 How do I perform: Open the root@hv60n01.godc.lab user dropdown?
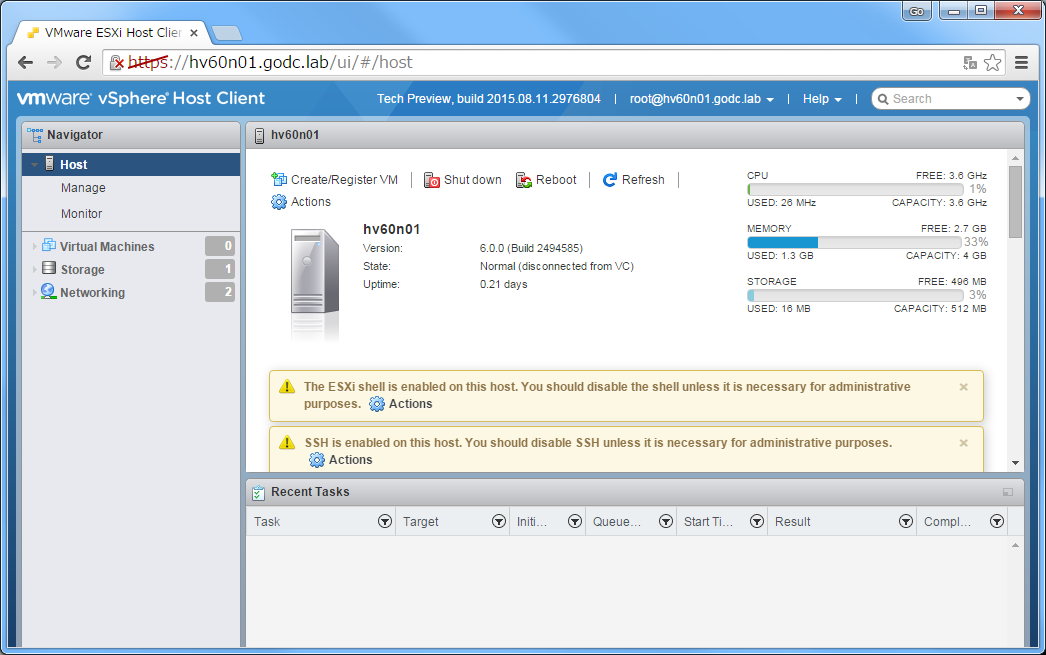(x=702, y=99)
